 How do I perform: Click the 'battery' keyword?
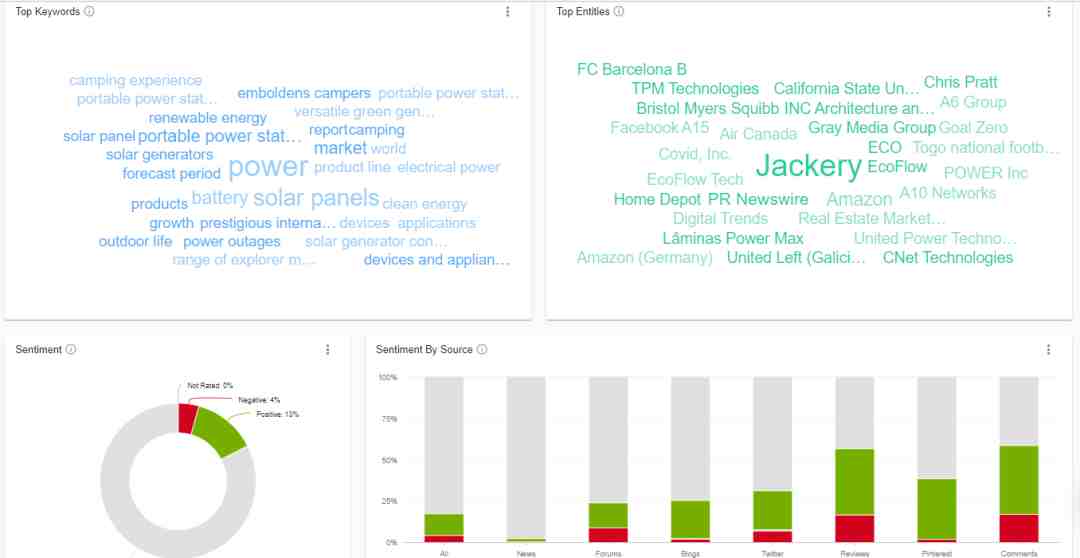pos(220,198)
